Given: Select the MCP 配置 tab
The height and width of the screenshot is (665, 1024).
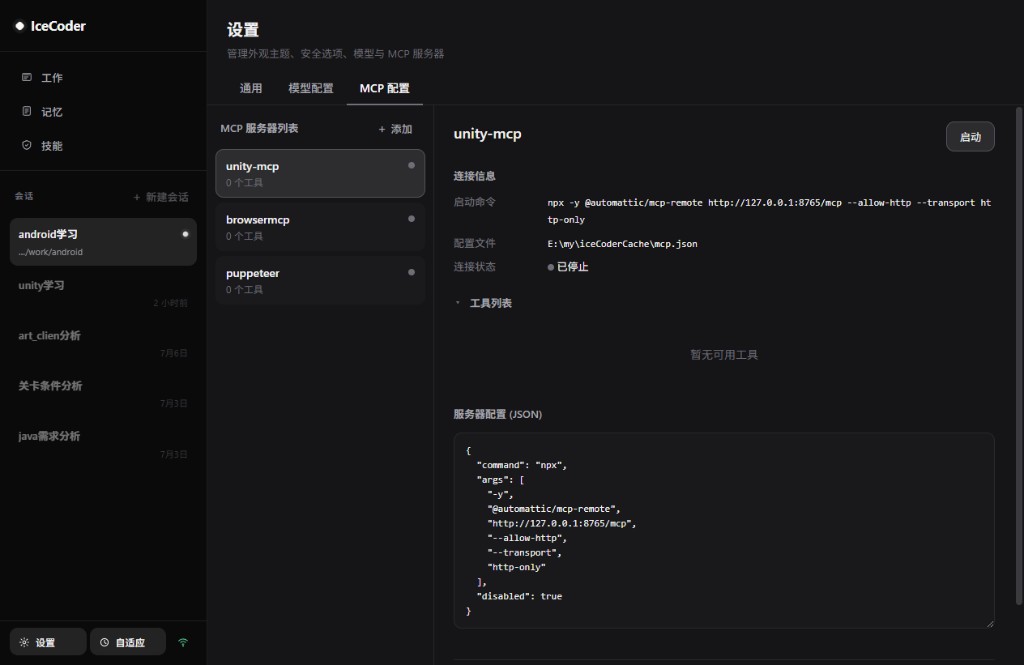Looking at the screenshot, I should (x=385, y=88).
